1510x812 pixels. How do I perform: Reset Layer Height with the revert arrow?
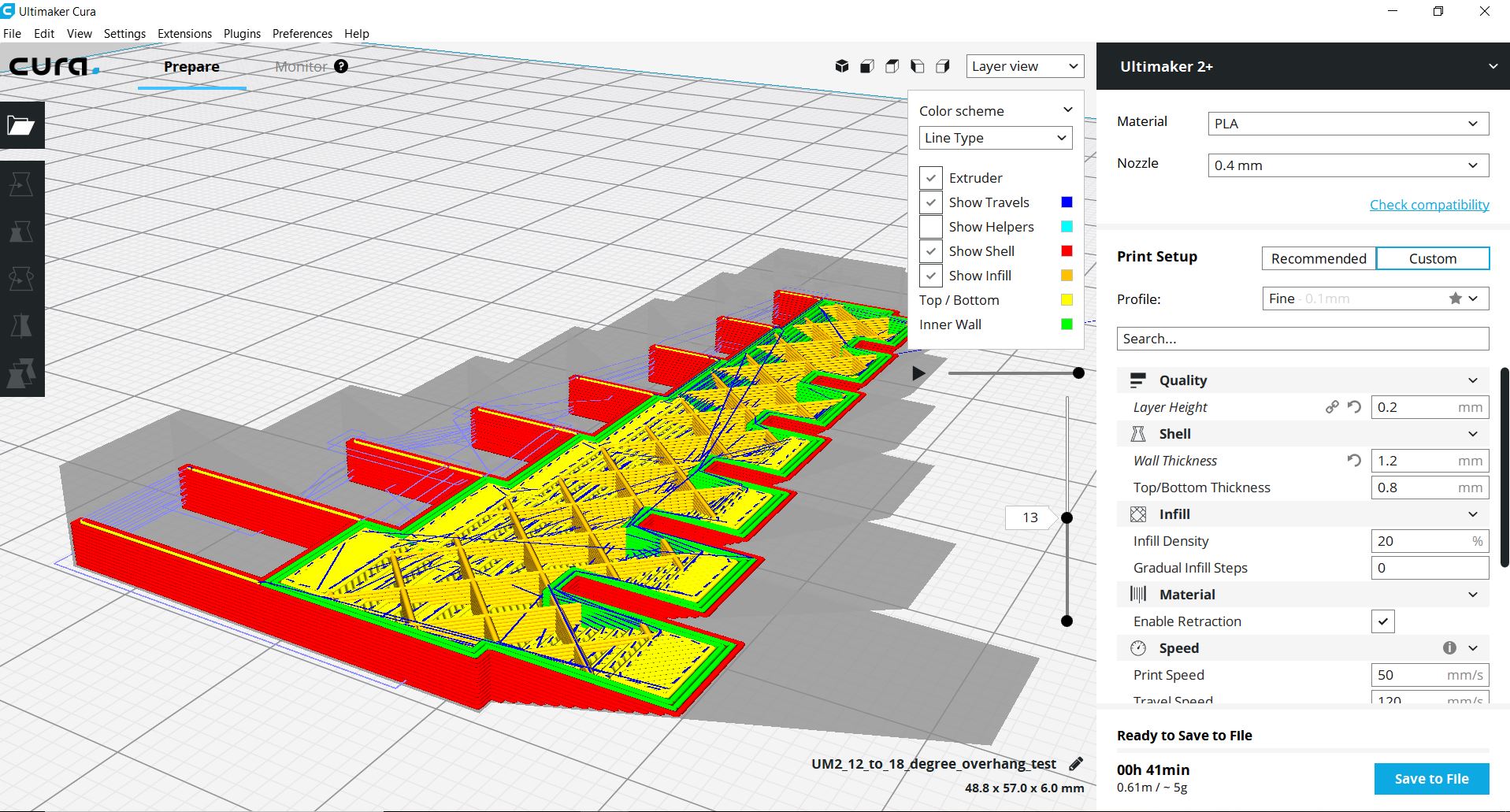click(x=1354, y=407)
